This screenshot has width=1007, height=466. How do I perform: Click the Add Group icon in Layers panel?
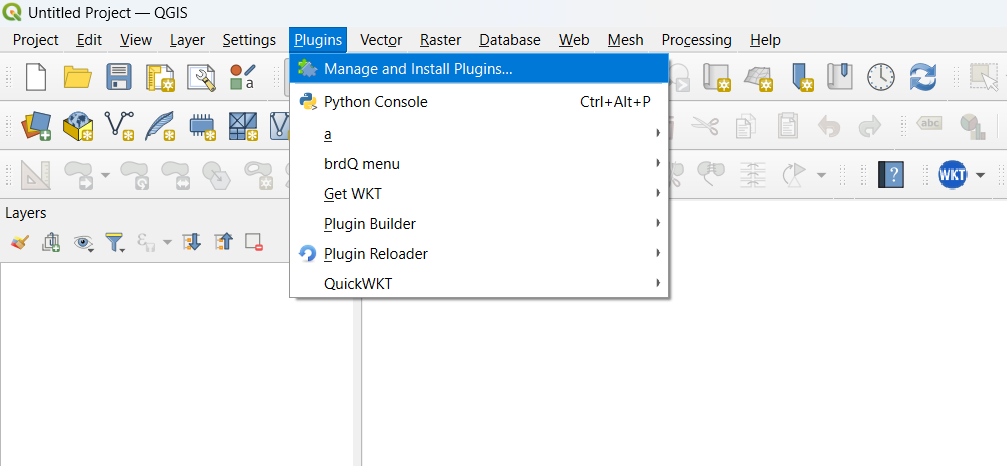[x=51, y=242]
